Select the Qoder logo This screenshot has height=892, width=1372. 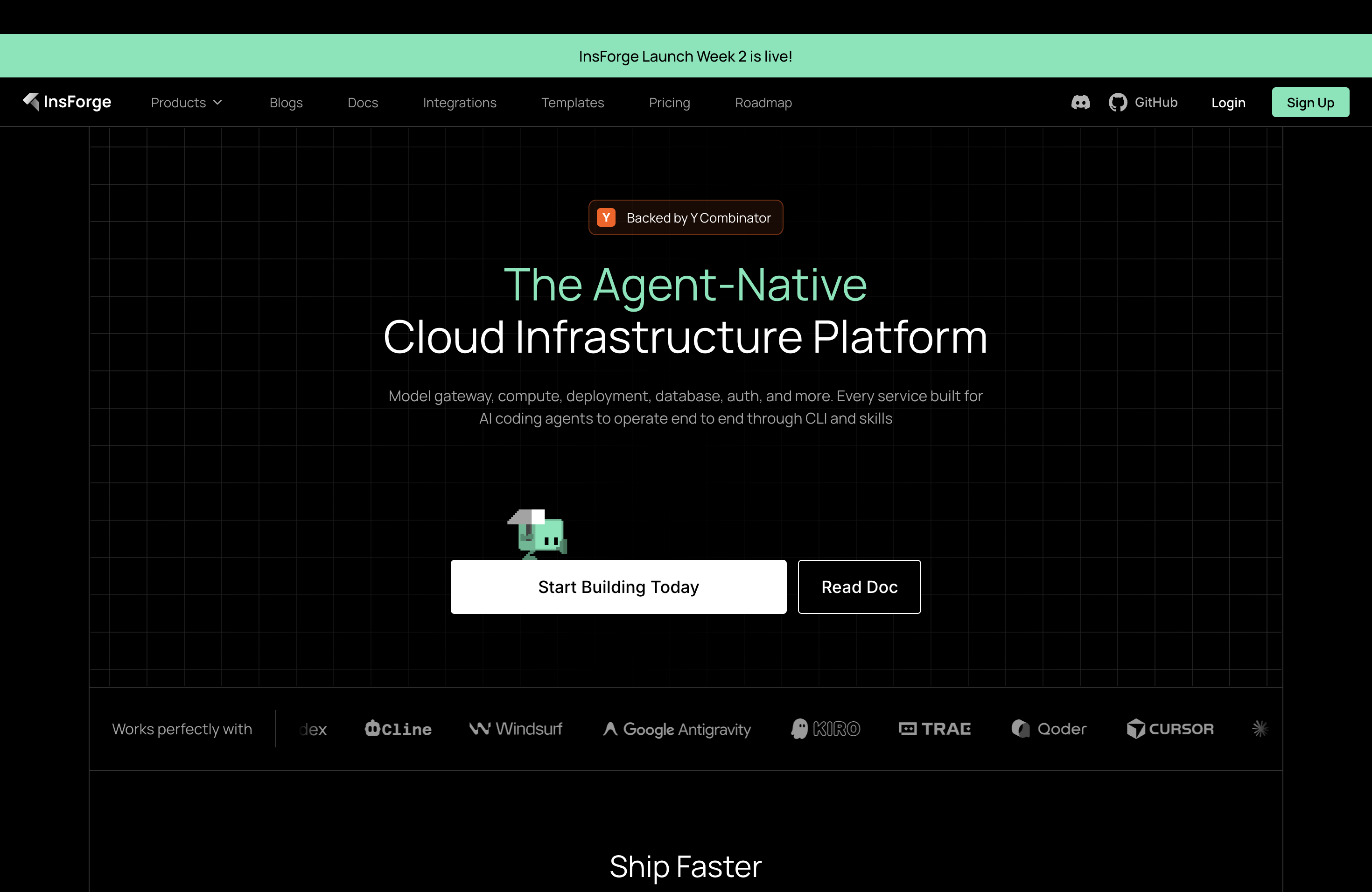tap(1049, 729)
